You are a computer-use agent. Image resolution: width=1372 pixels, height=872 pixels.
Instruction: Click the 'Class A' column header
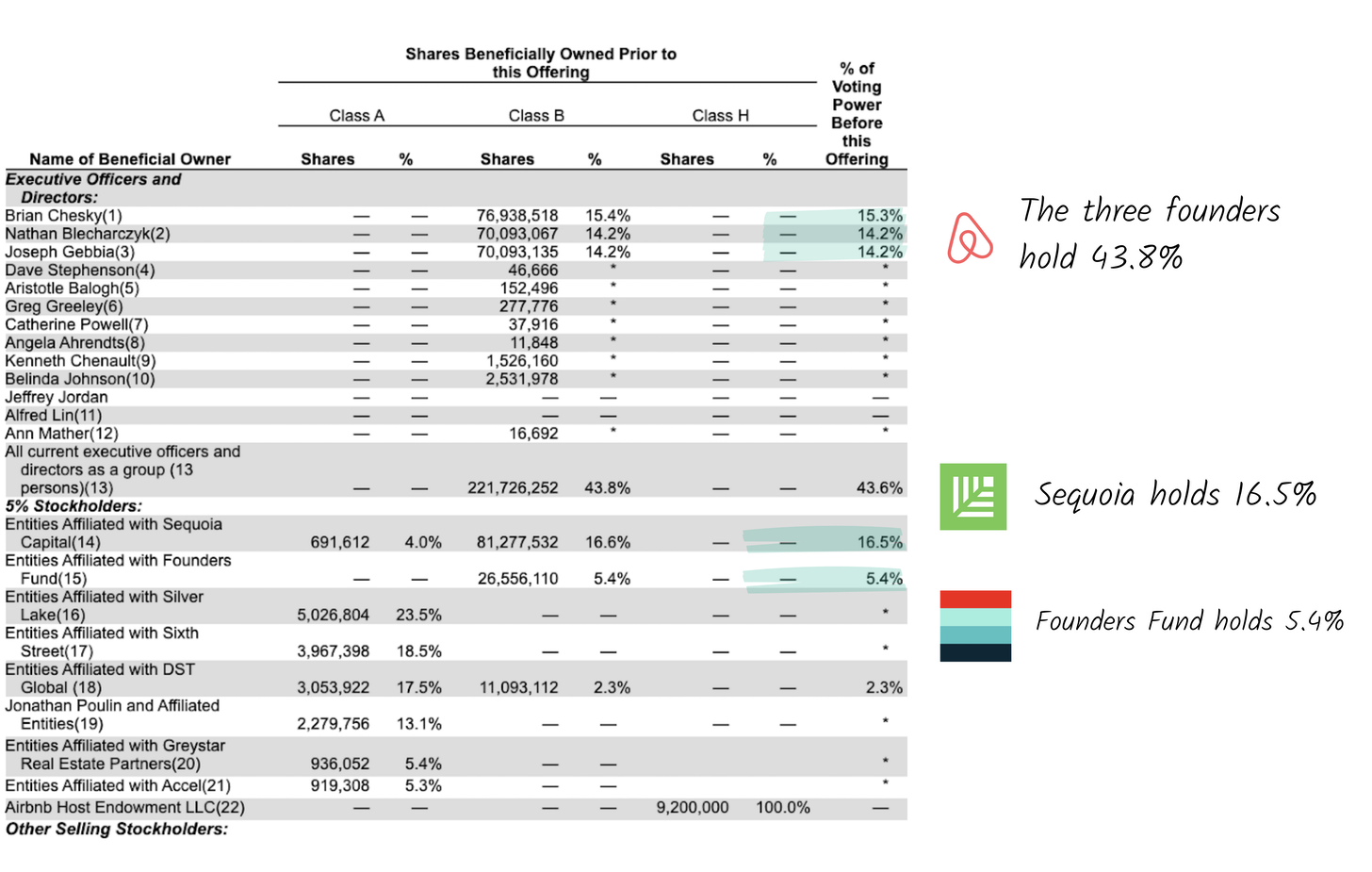coord(357,116)
